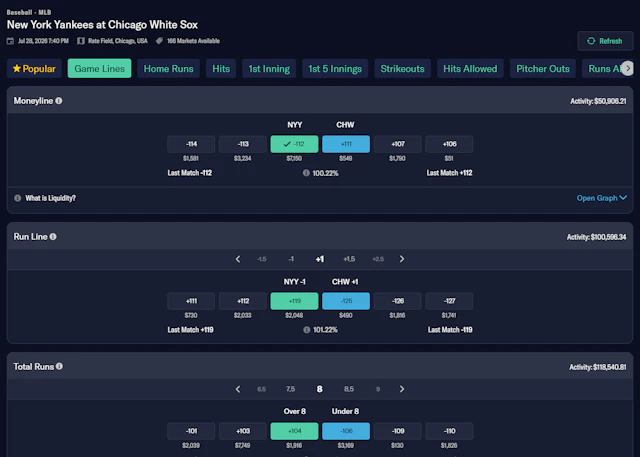Select the -1.5 Run Line option
Viewport: 640px width, 457px height.
click(262, 259)
